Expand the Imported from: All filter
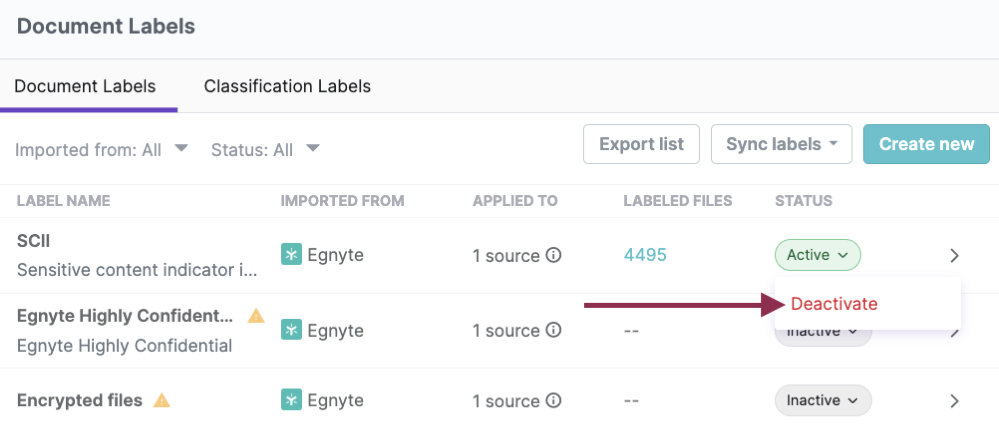Viewport: 999px width, 432px height. click(102, 149)
